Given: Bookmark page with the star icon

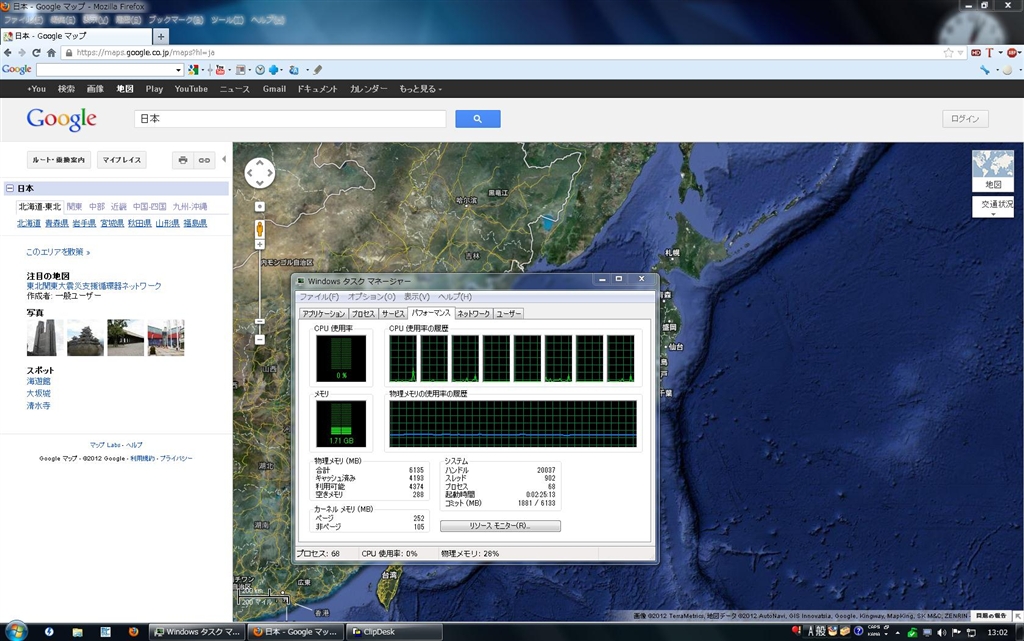Looking at the screenshot, I should (x=948, y=52).
